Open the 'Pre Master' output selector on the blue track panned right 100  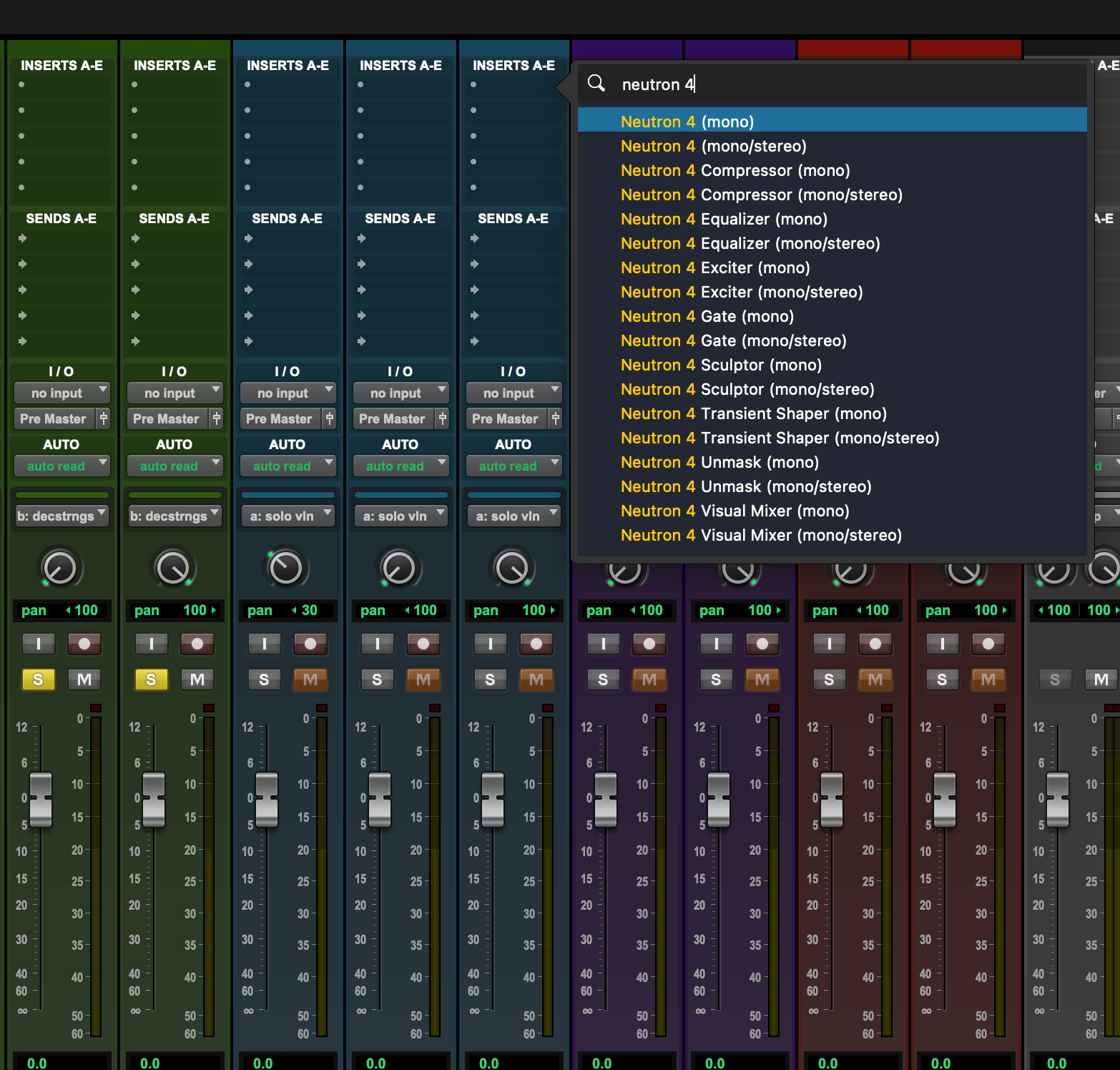pos(506,418)
